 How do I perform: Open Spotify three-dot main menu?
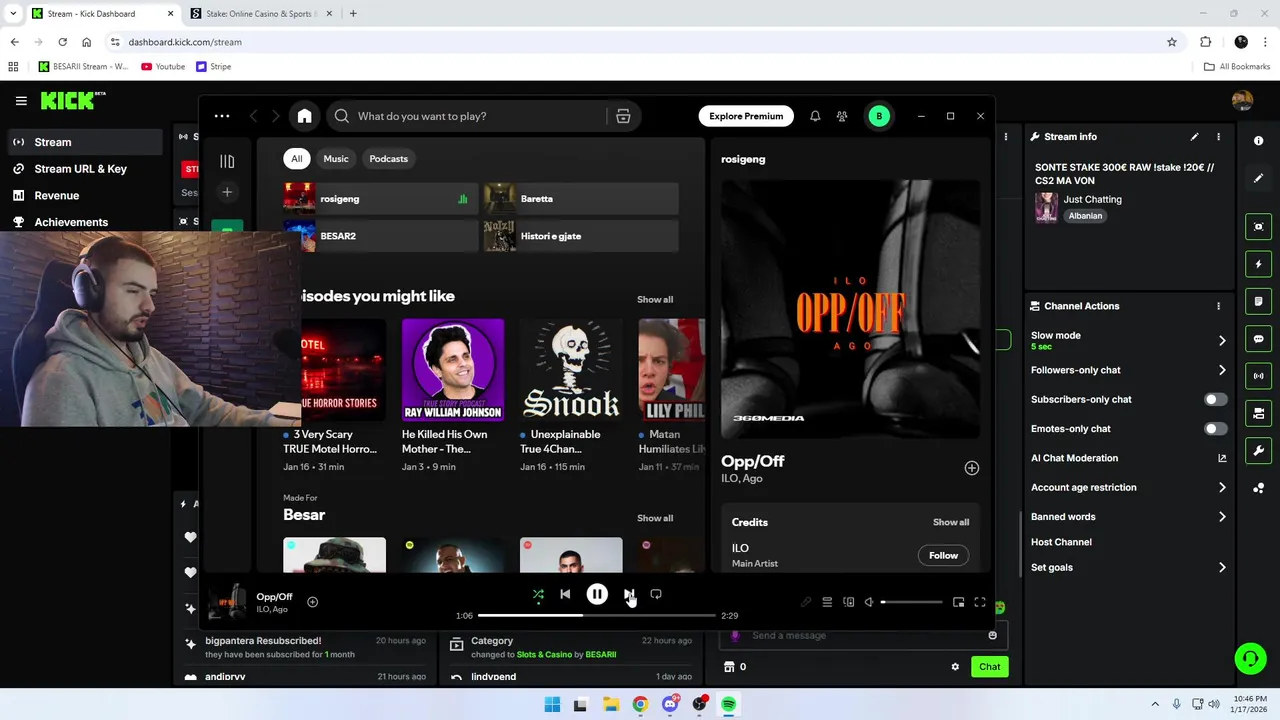tap(222, 116)
